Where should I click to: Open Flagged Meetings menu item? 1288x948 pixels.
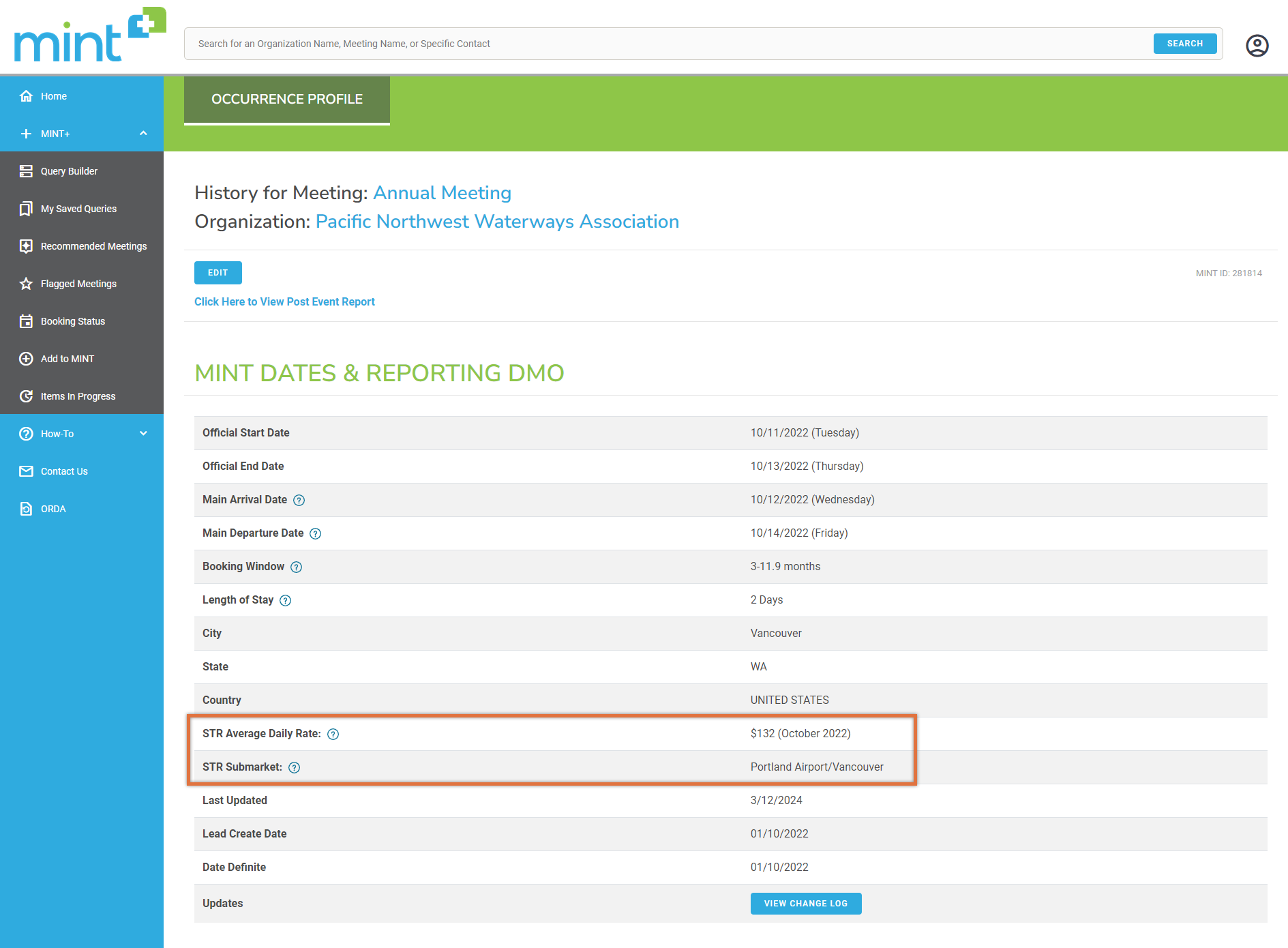(x=82, y=284)
